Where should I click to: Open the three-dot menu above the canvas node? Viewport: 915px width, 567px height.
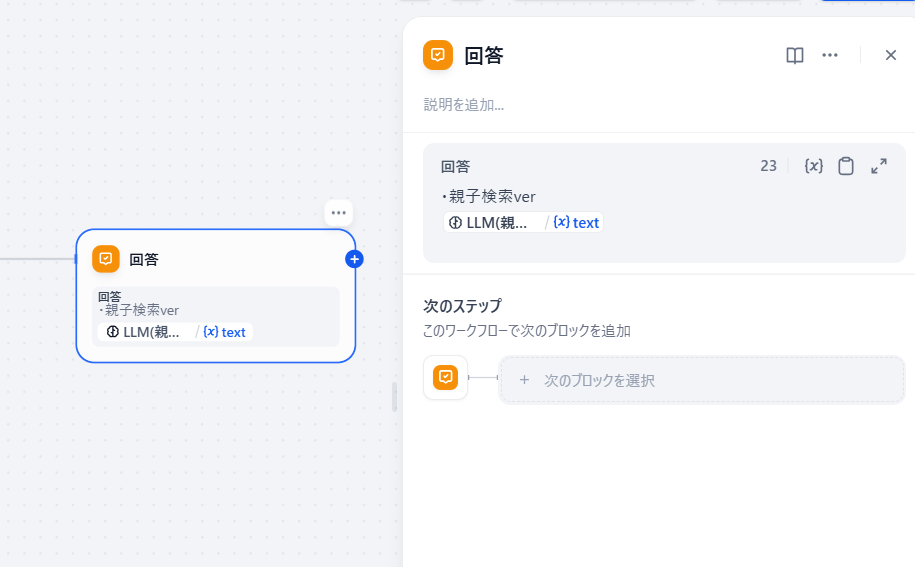(x=338, y=213)
